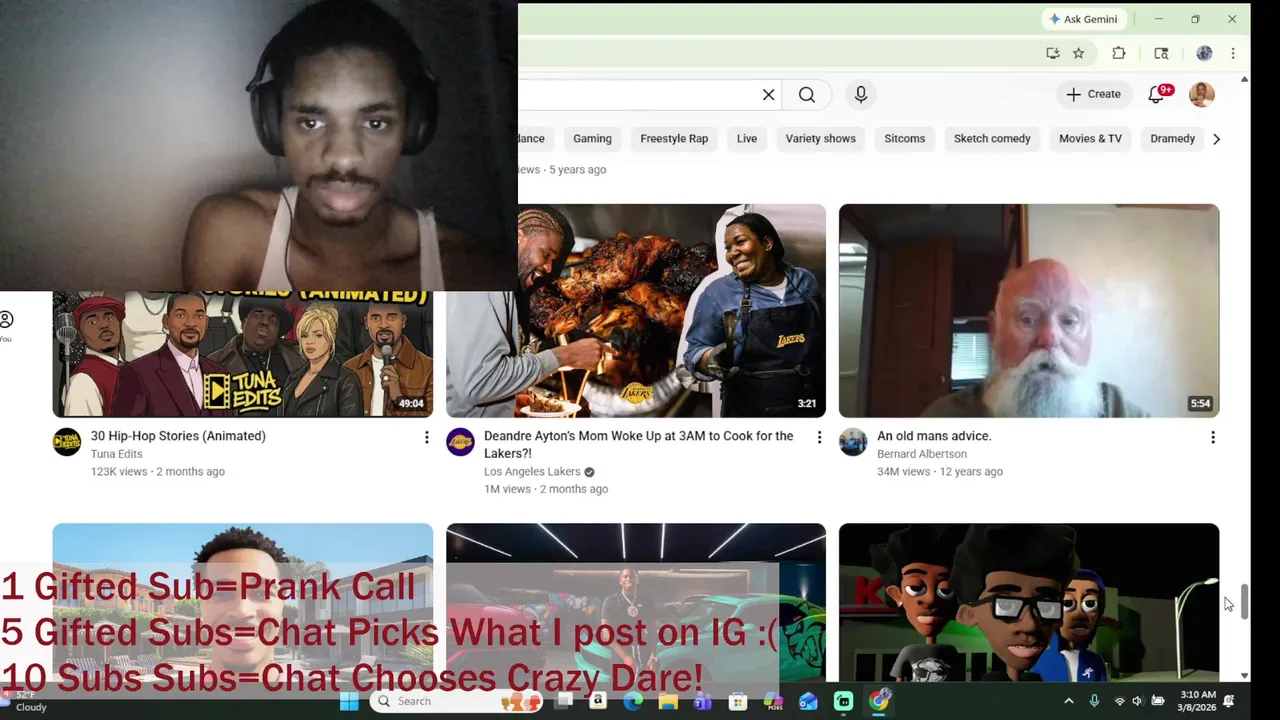Open the animated cartoon characters video thumbnail

[x=1029, y=602]
